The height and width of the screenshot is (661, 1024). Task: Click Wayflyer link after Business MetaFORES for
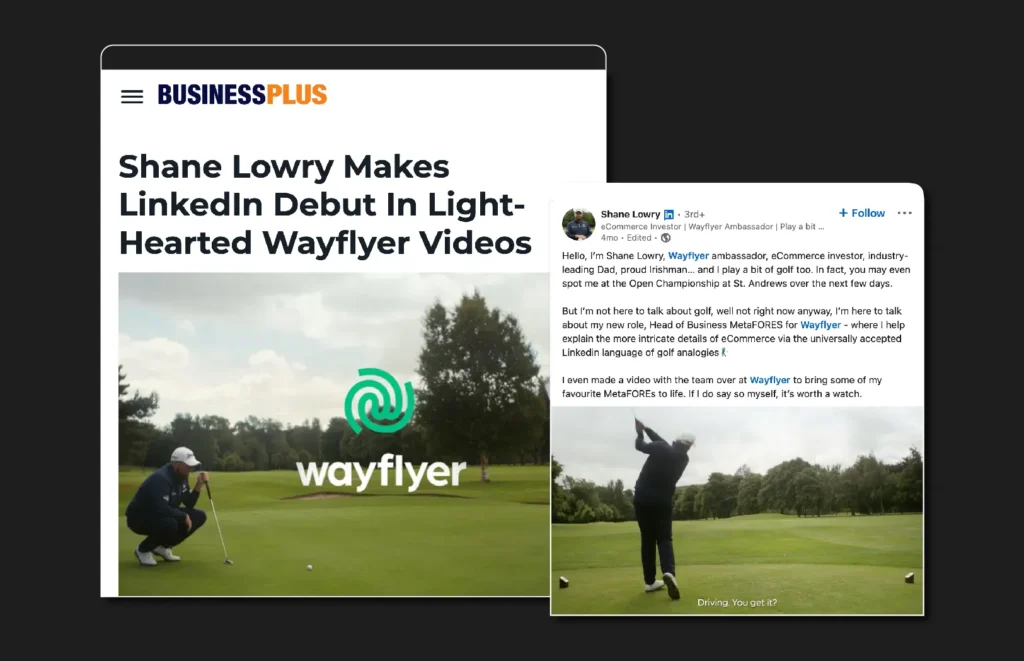click(820, 325)
